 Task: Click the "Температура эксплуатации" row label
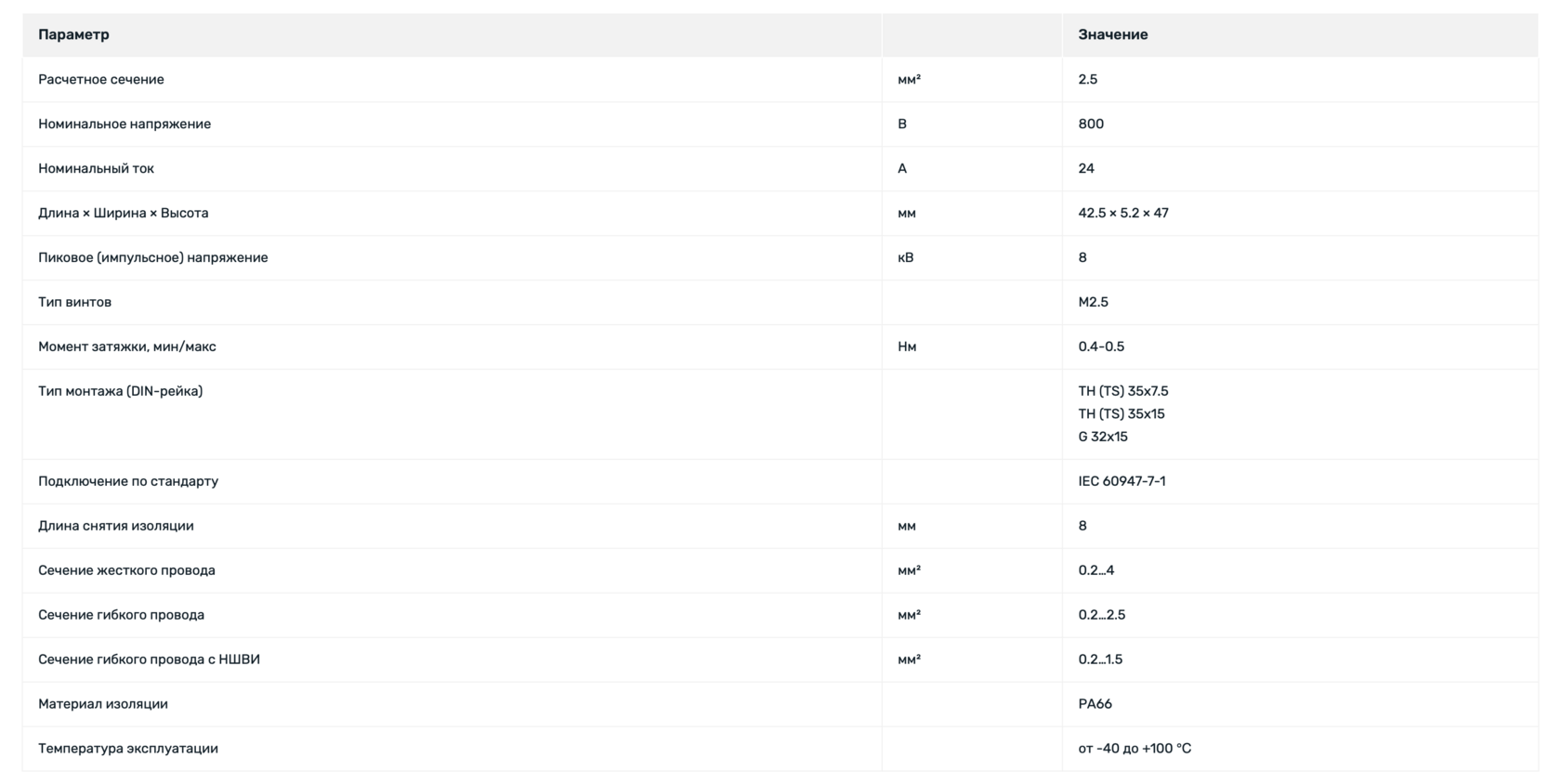127,749
